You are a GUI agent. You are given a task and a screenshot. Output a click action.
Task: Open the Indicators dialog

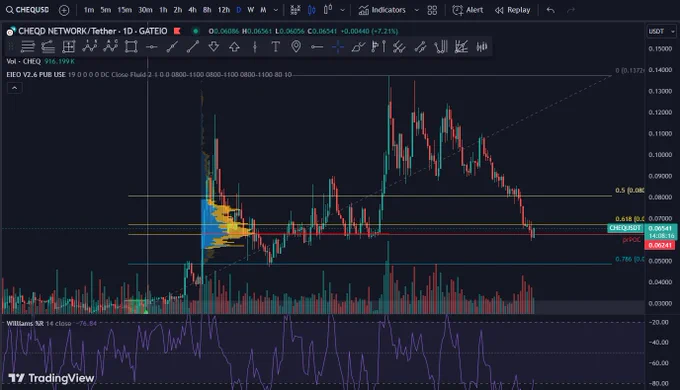tap(382, 10)
